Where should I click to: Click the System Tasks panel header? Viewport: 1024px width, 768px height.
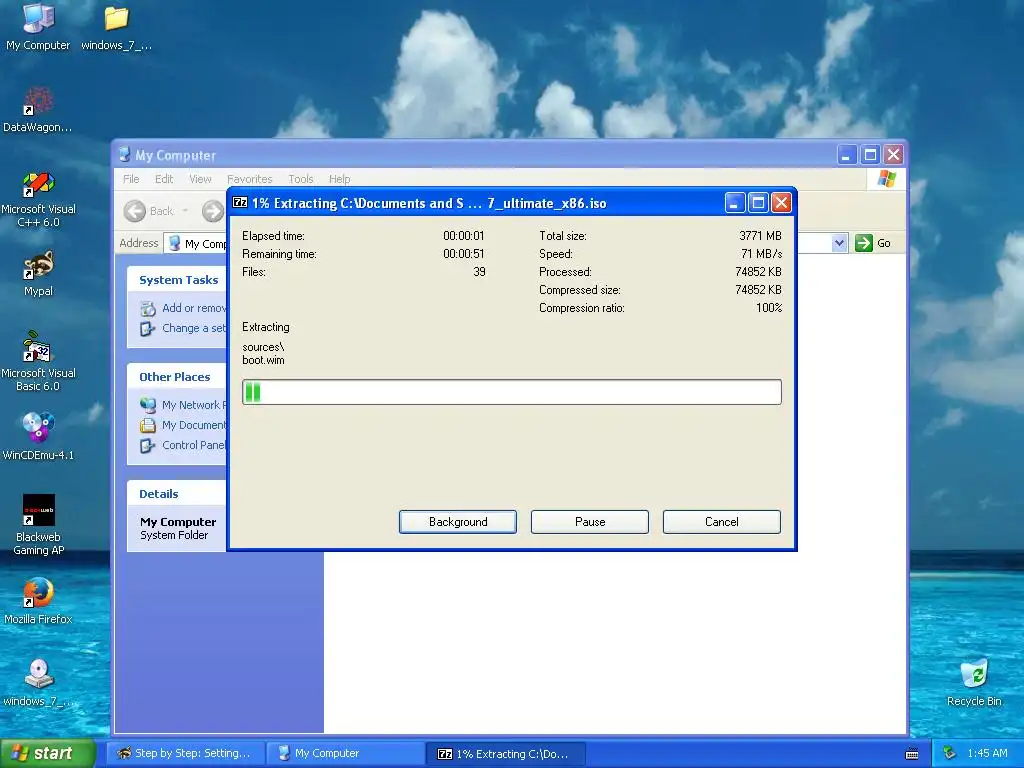pos(177,280)
